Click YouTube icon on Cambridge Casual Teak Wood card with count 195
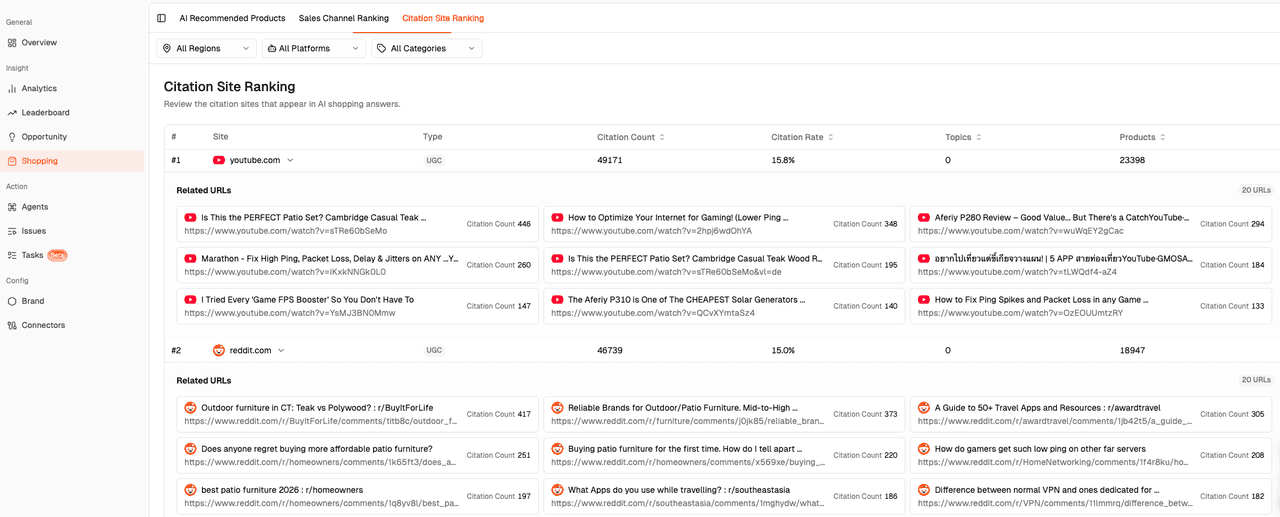This screenshot has width=1280, height=517. coord(557,258)
